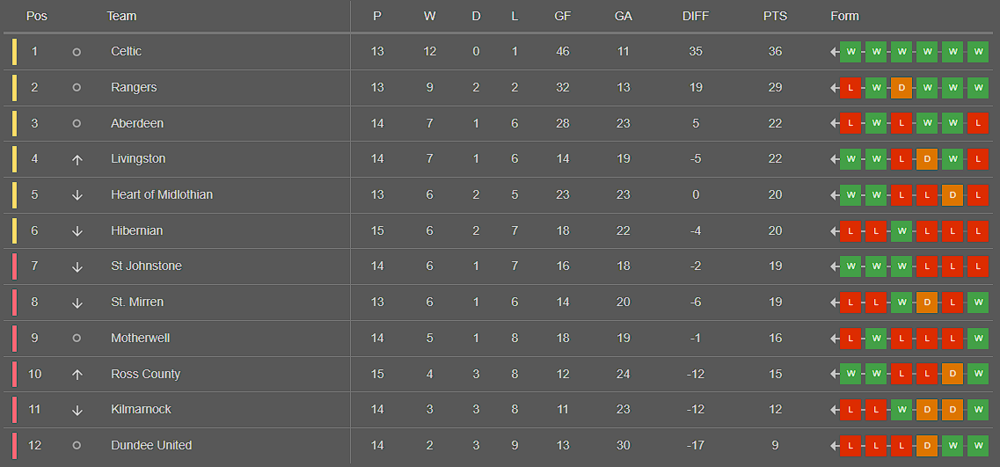This screenshot has width=1000, height=467.
Task: Sort table by PTS column header
Action: (x=775, y=16)
